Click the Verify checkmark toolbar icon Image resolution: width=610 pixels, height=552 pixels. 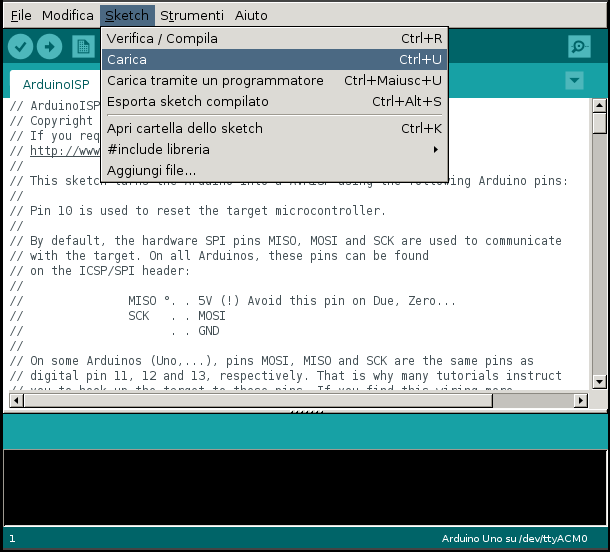point(20,47)
